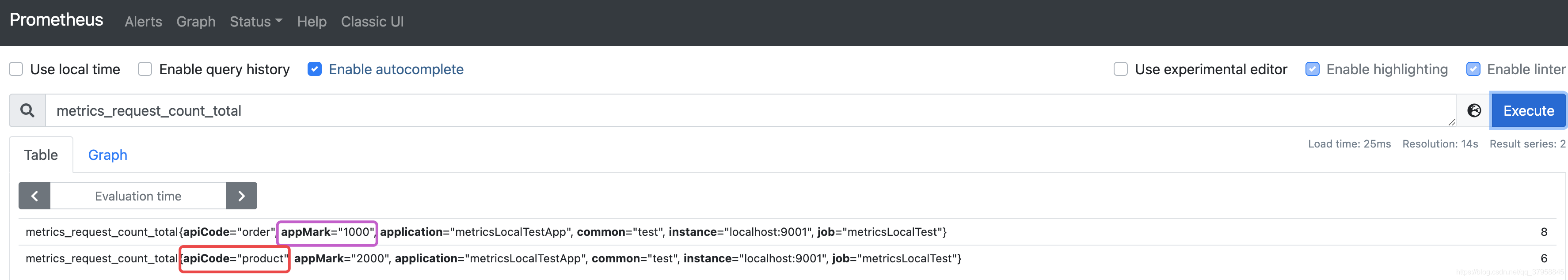Go to next evaluation time
Viewport: 1568px width, 280px height.
(241, 196)
